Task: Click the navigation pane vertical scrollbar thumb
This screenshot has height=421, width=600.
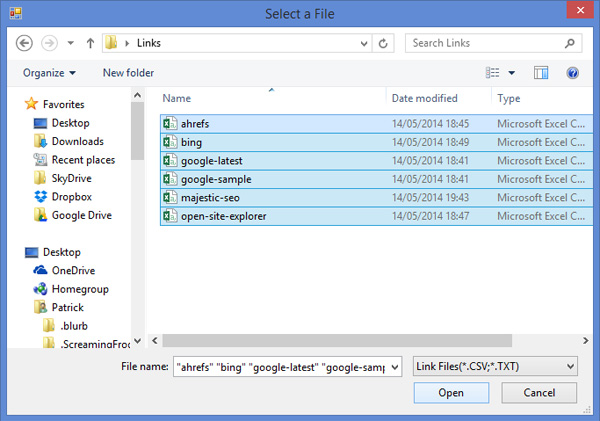Action: (x=137, y=131)
